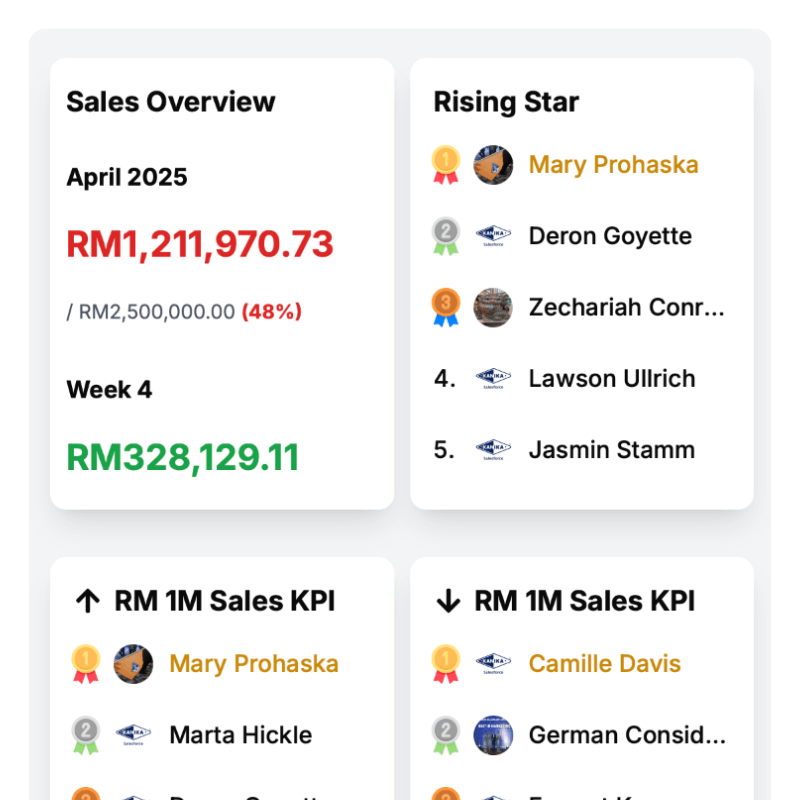Viewport: 800px width, 800px height.
Task: Select Marta Hickle in top KPI list
Action: click(x=240, y=735)
